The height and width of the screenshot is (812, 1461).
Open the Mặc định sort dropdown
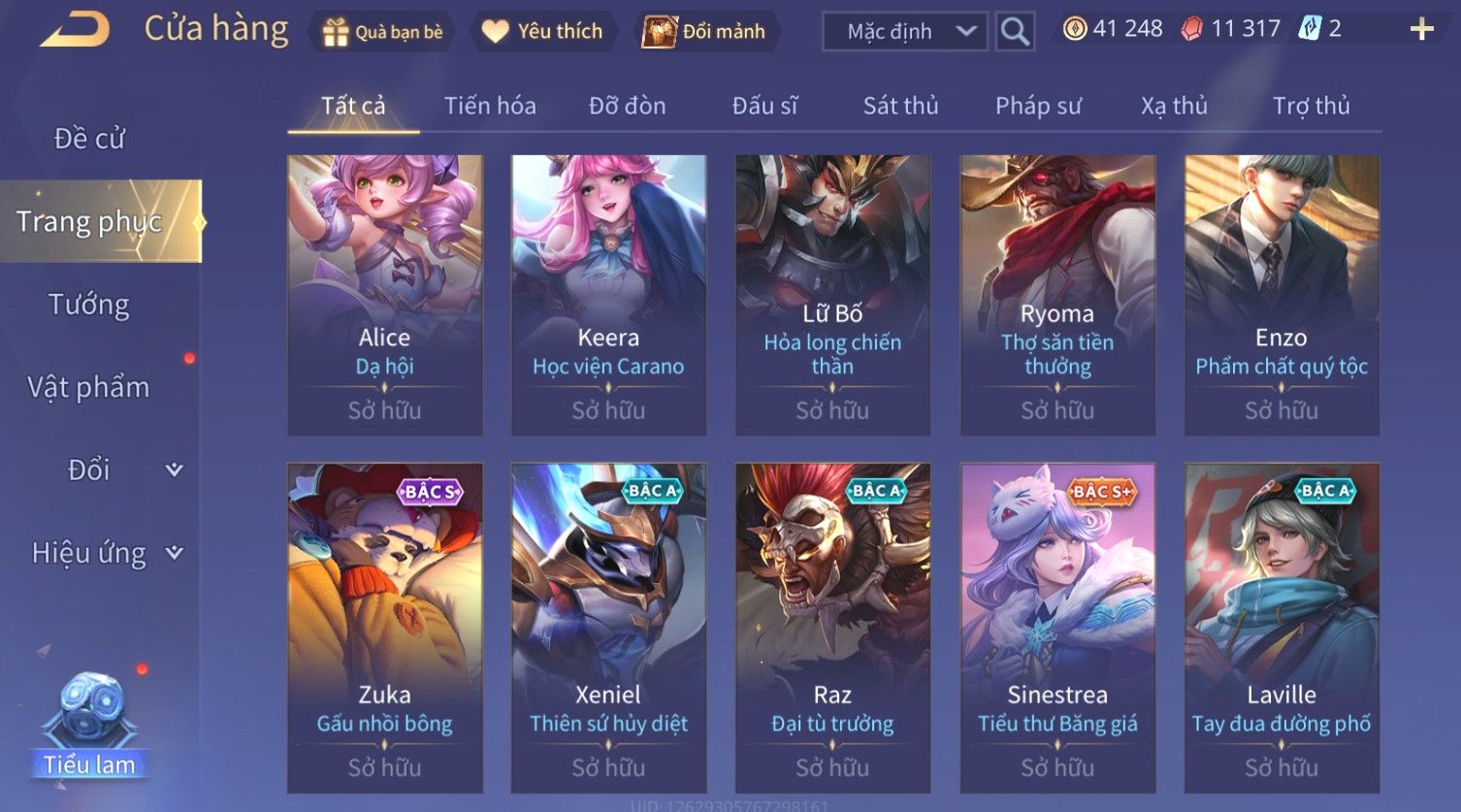point(904,31)
